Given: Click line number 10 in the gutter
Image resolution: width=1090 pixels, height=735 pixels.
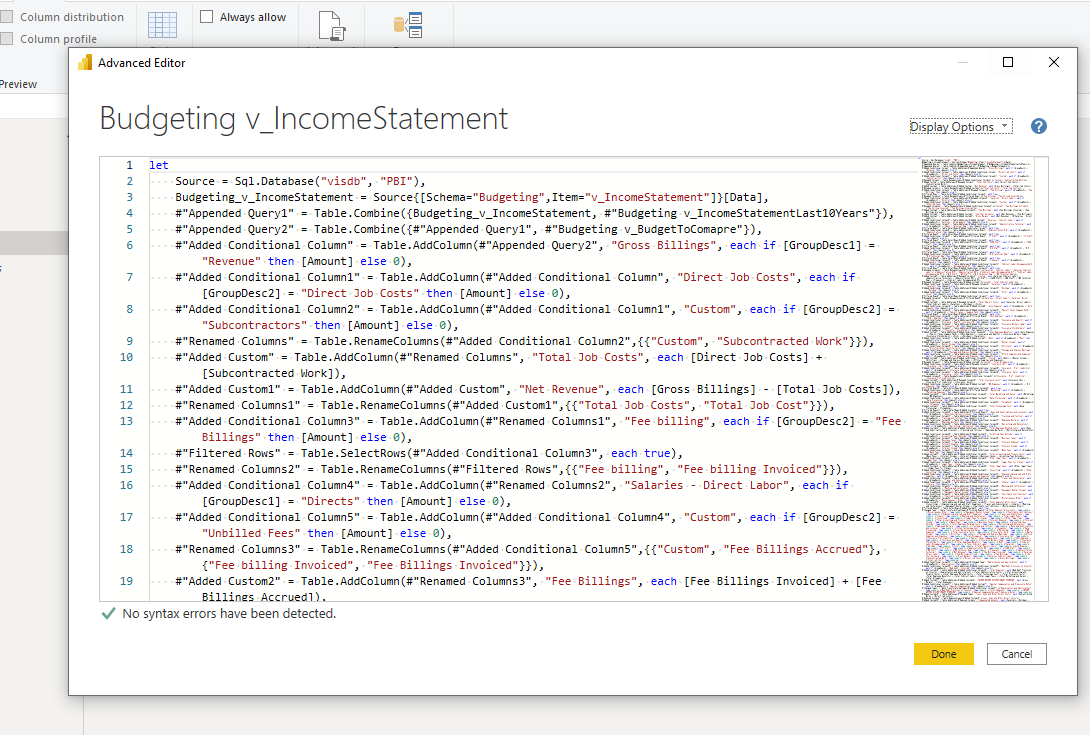Looking at the screenshot, I should point(126,357).
